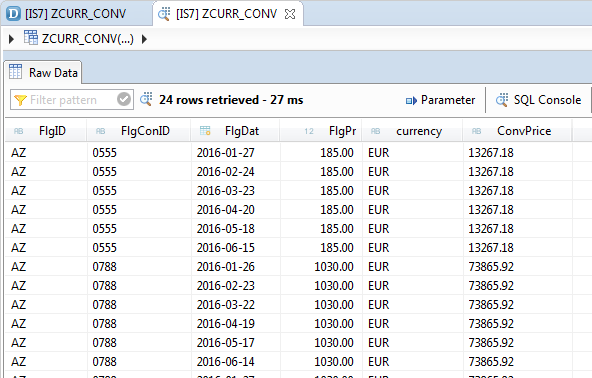Screen dimensions: 592x378
Task: Click the ConvPrice column header
Action: pos(517,131)
